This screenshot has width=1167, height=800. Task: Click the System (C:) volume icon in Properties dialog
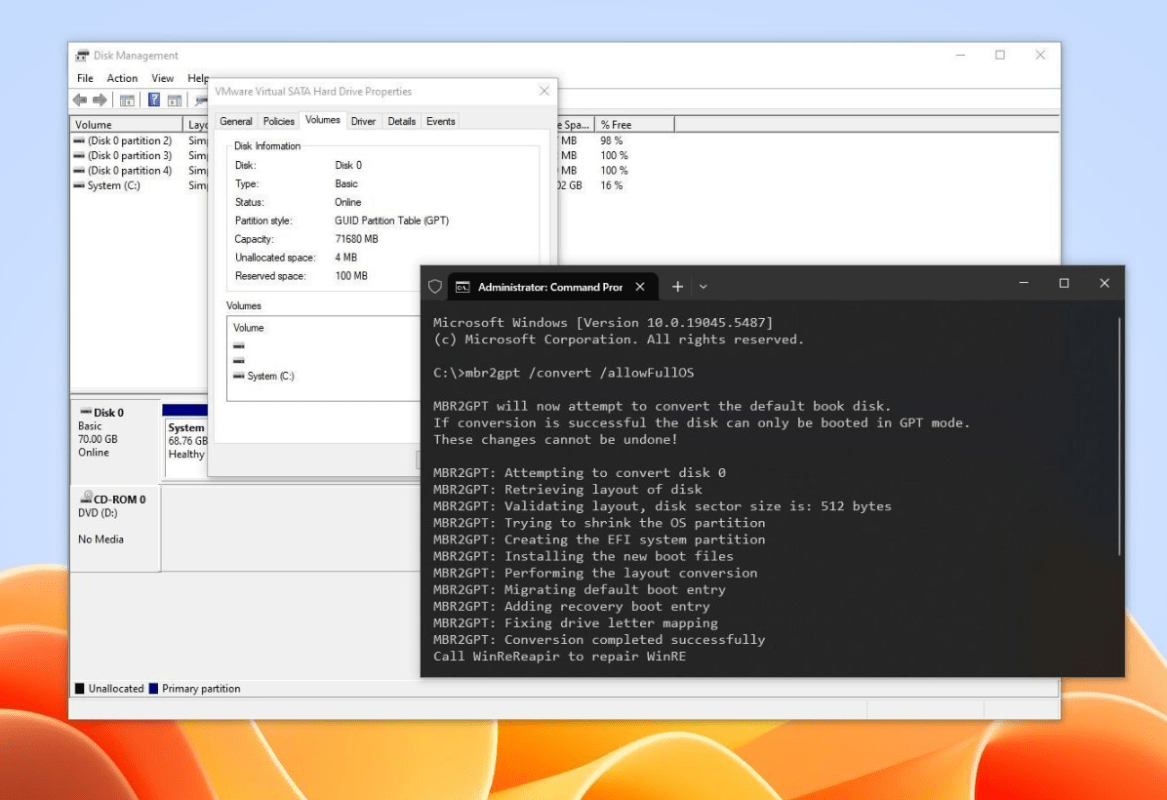238,376
